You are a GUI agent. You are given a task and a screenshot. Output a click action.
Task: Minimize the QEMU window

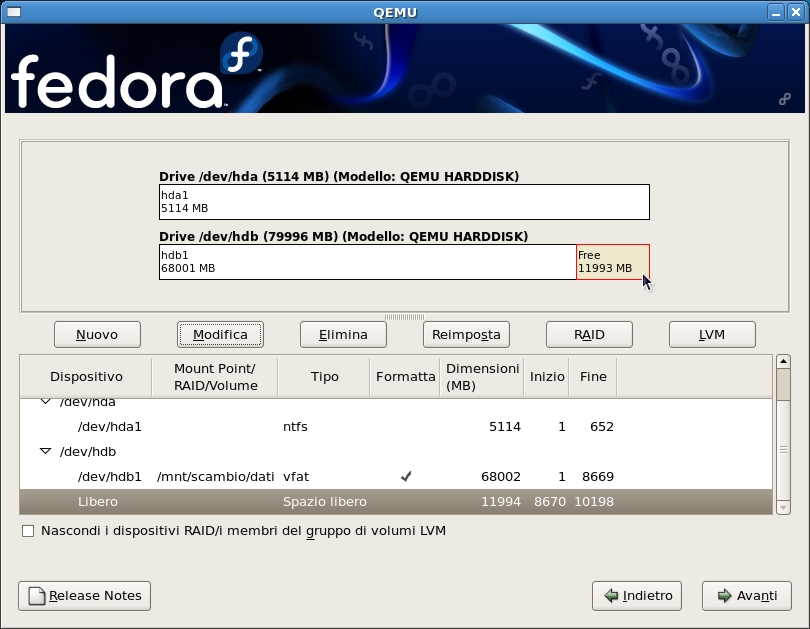(776, 12)
